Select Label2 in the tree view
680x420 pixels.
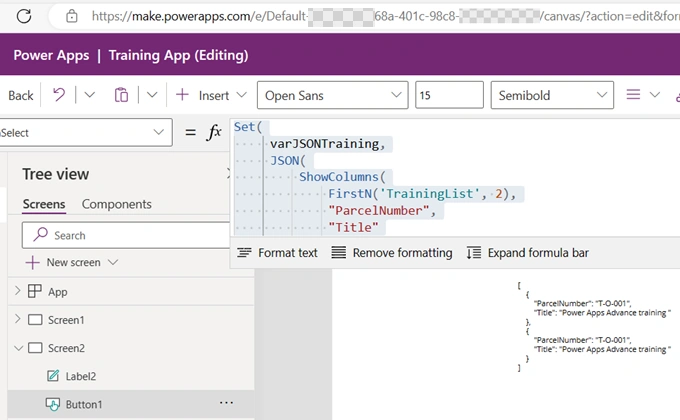click(x=80, y=376)
